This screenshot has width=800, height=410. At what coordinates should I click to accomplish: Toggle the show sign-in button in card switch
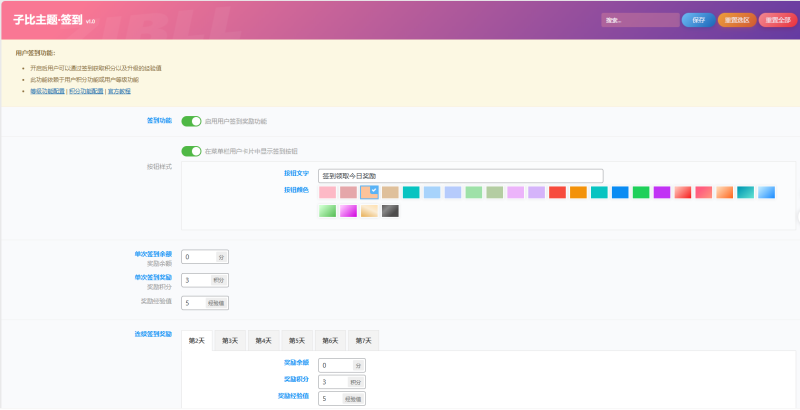click(191, 151)
